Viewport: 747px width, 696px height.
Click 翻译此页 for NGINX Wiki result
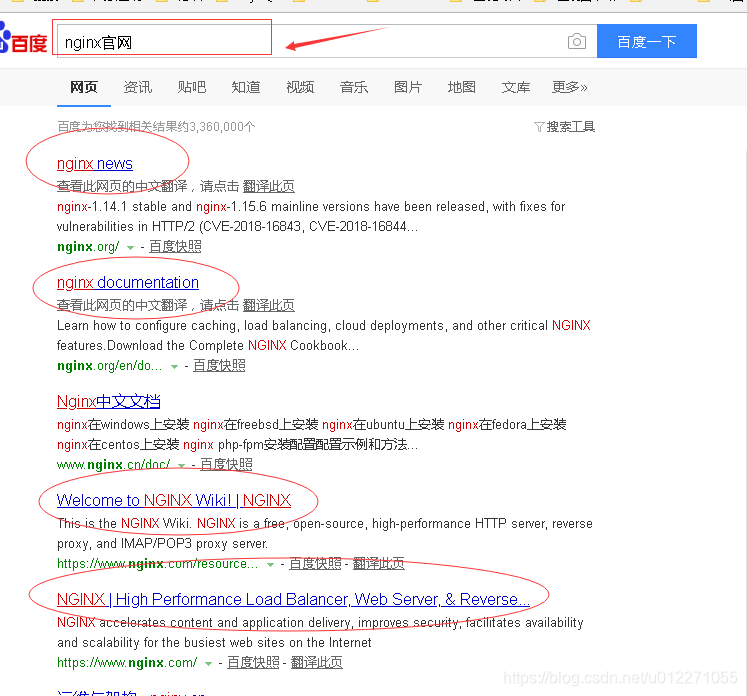click(378, 564)
